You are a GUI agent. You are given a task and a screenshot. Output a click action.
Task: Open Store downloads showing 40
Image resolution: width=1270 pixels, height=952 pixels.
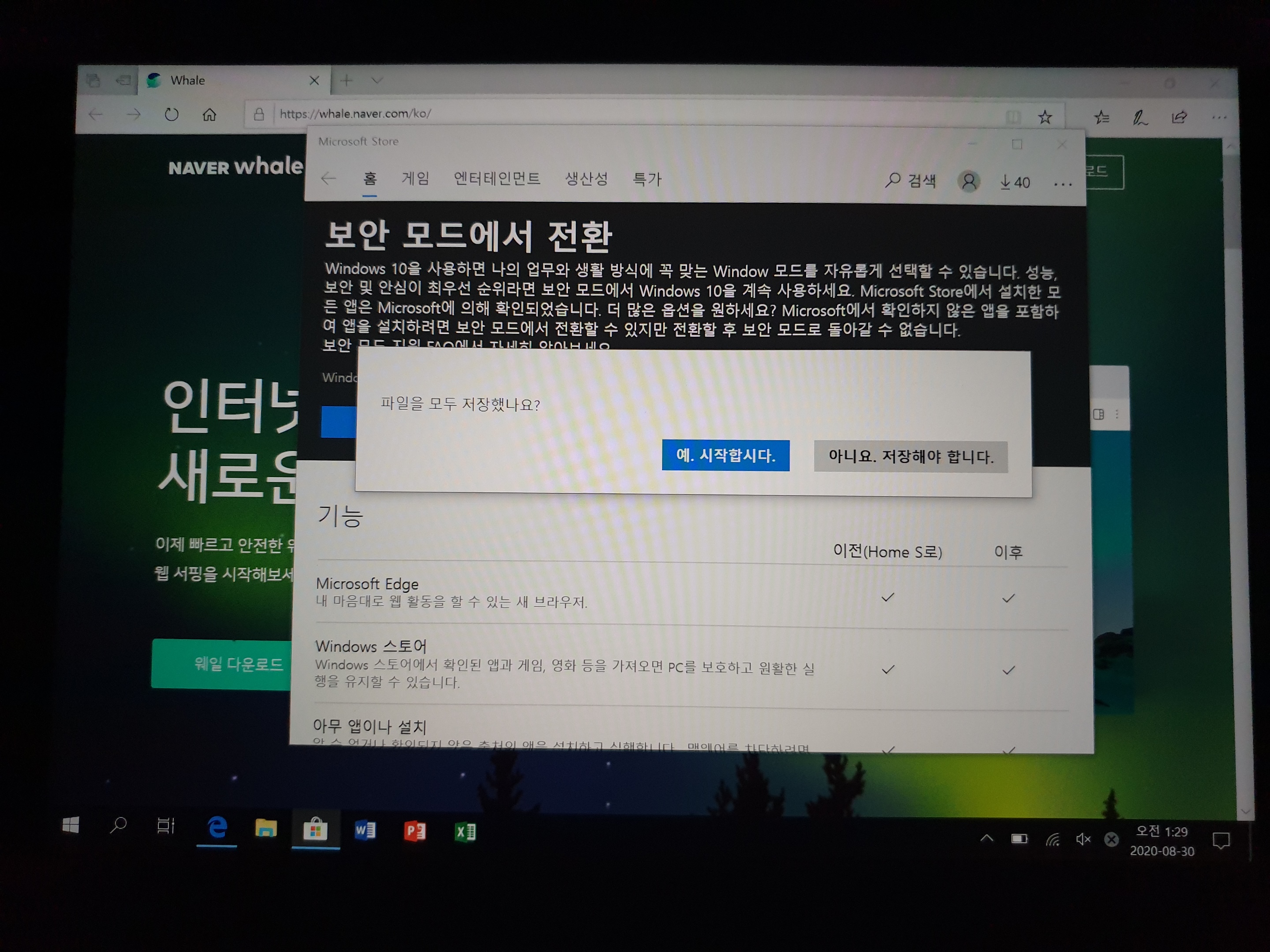1015,182
